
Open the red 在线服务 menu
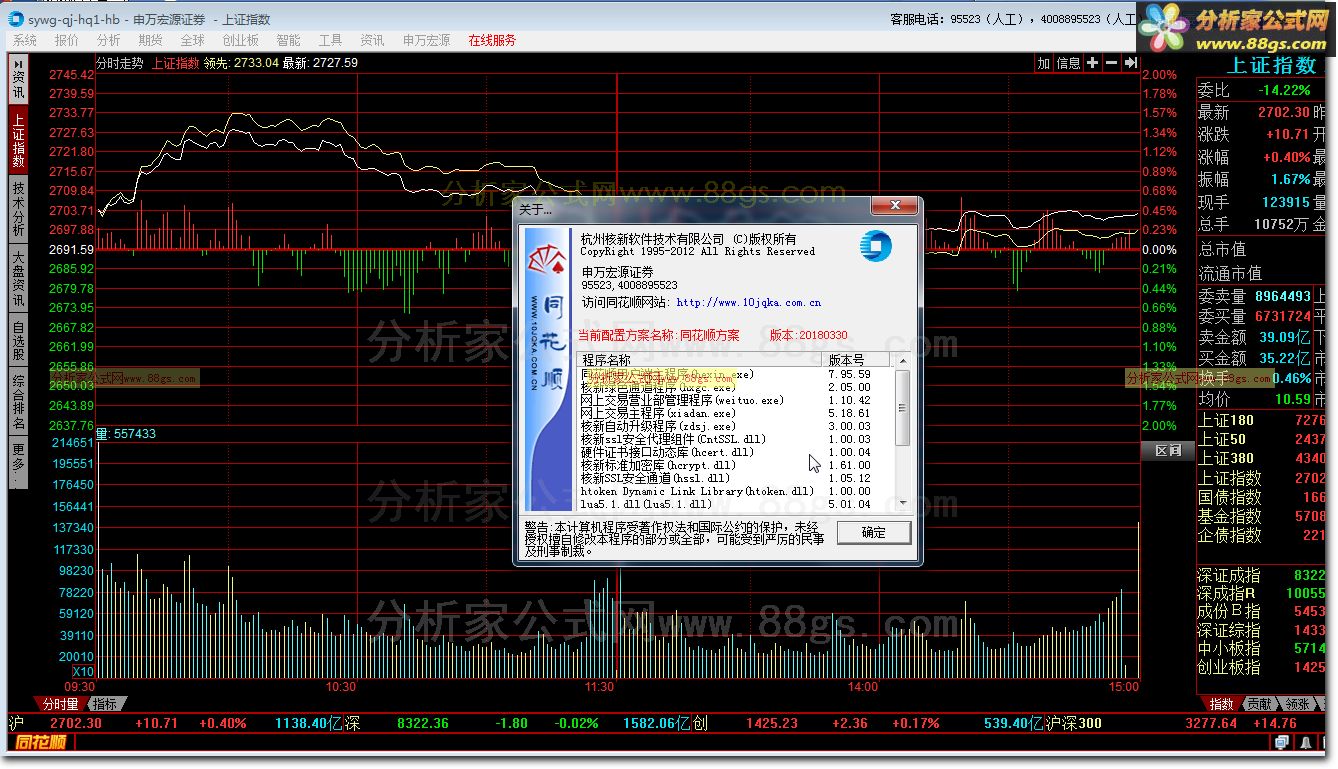click(x=493, y=40)
